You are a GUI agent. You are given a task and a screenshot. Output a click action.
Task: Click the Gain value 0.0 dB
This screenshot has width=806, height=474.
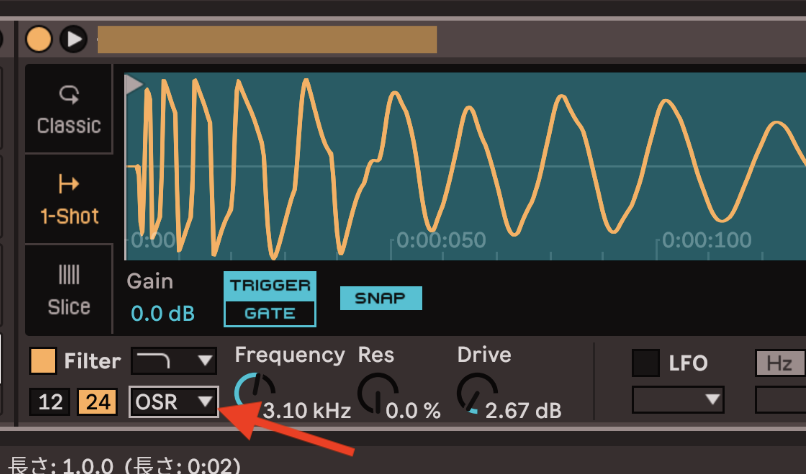click(162, 313)
